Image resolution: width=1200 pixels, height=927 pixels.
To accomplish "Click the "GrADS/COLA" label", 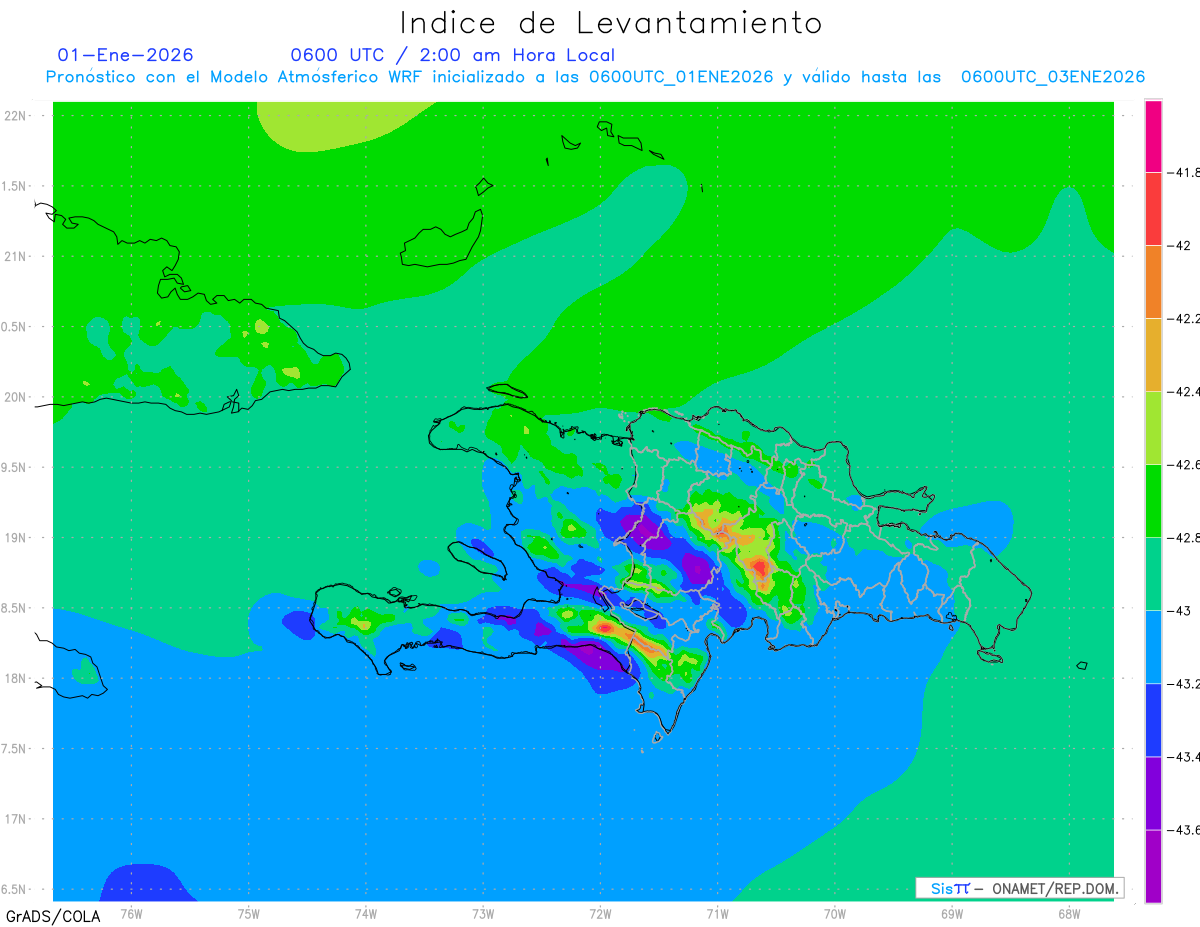I will coord(53,916).
